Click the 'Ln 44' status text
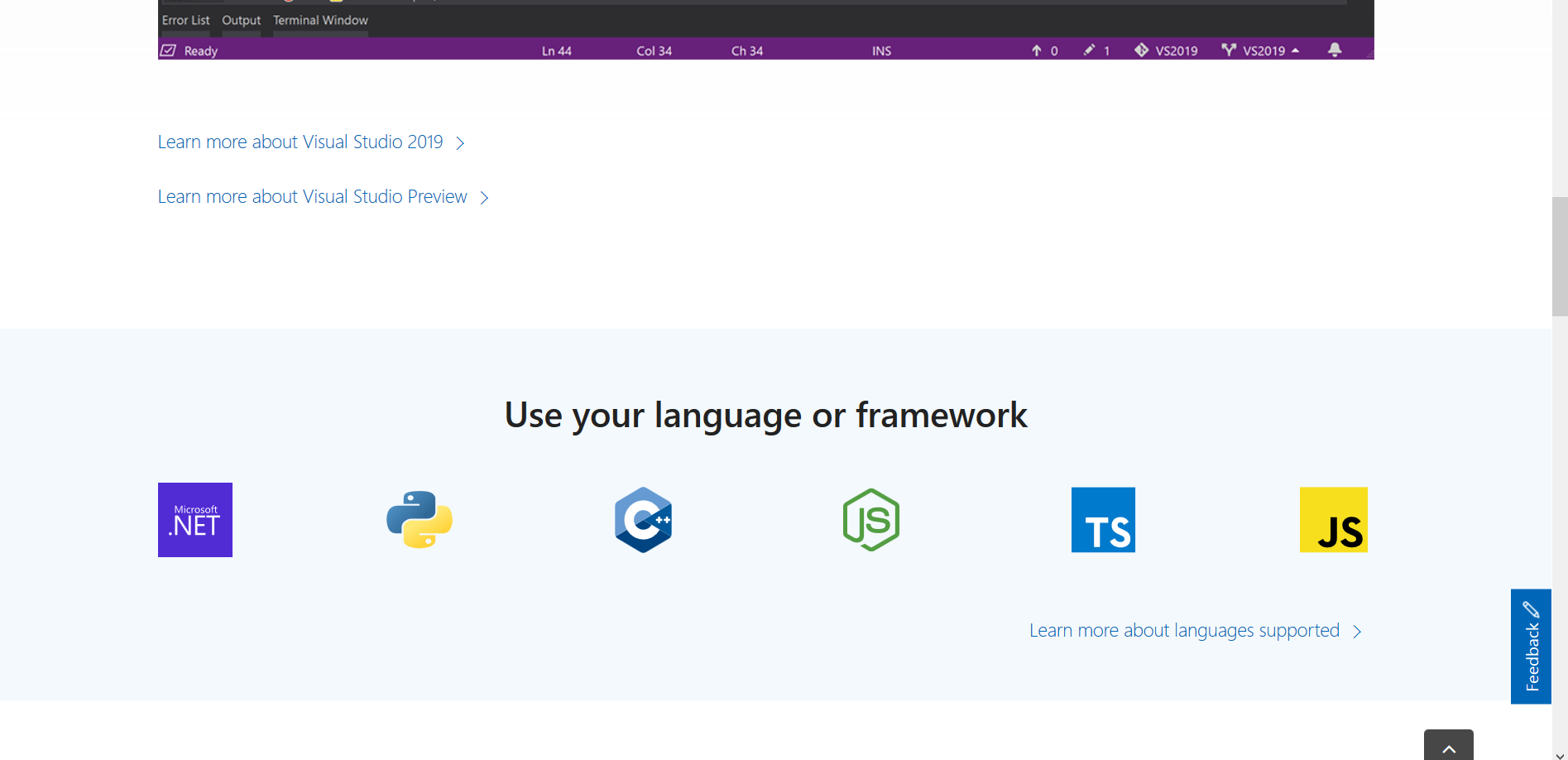 [557, 51]
